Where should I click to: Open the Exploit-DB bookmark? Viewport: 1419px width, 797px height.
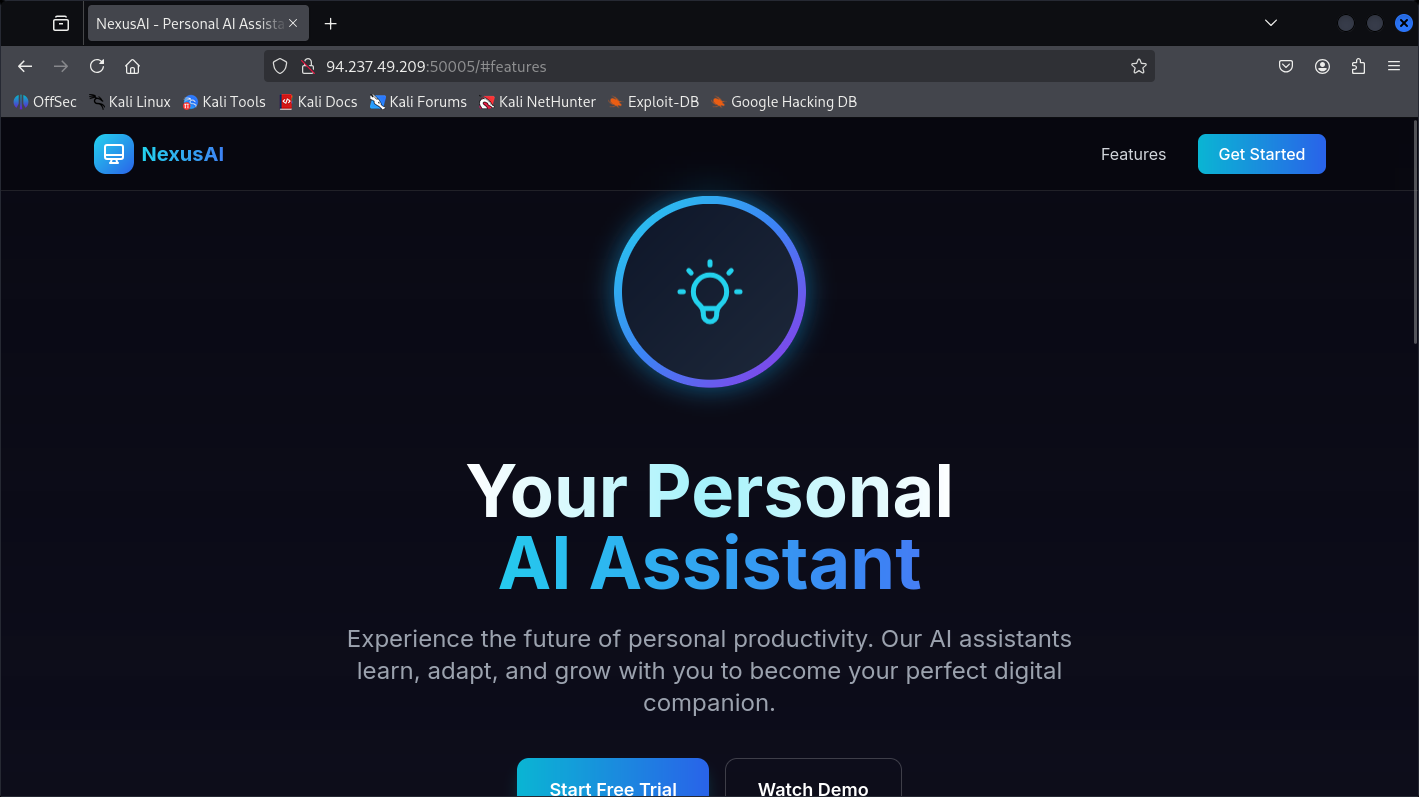coord(653,101)
